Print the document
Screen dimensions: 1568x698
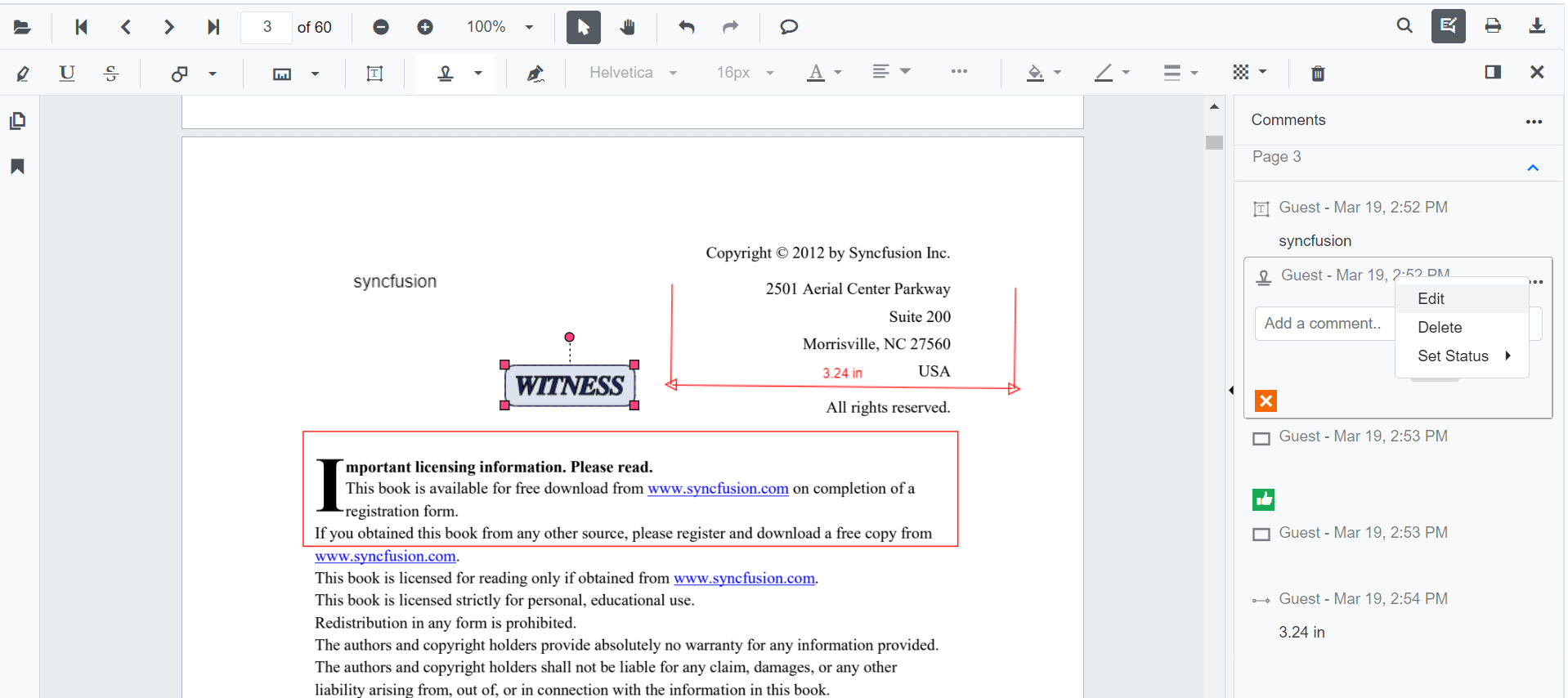click(x=1493, y=26)
